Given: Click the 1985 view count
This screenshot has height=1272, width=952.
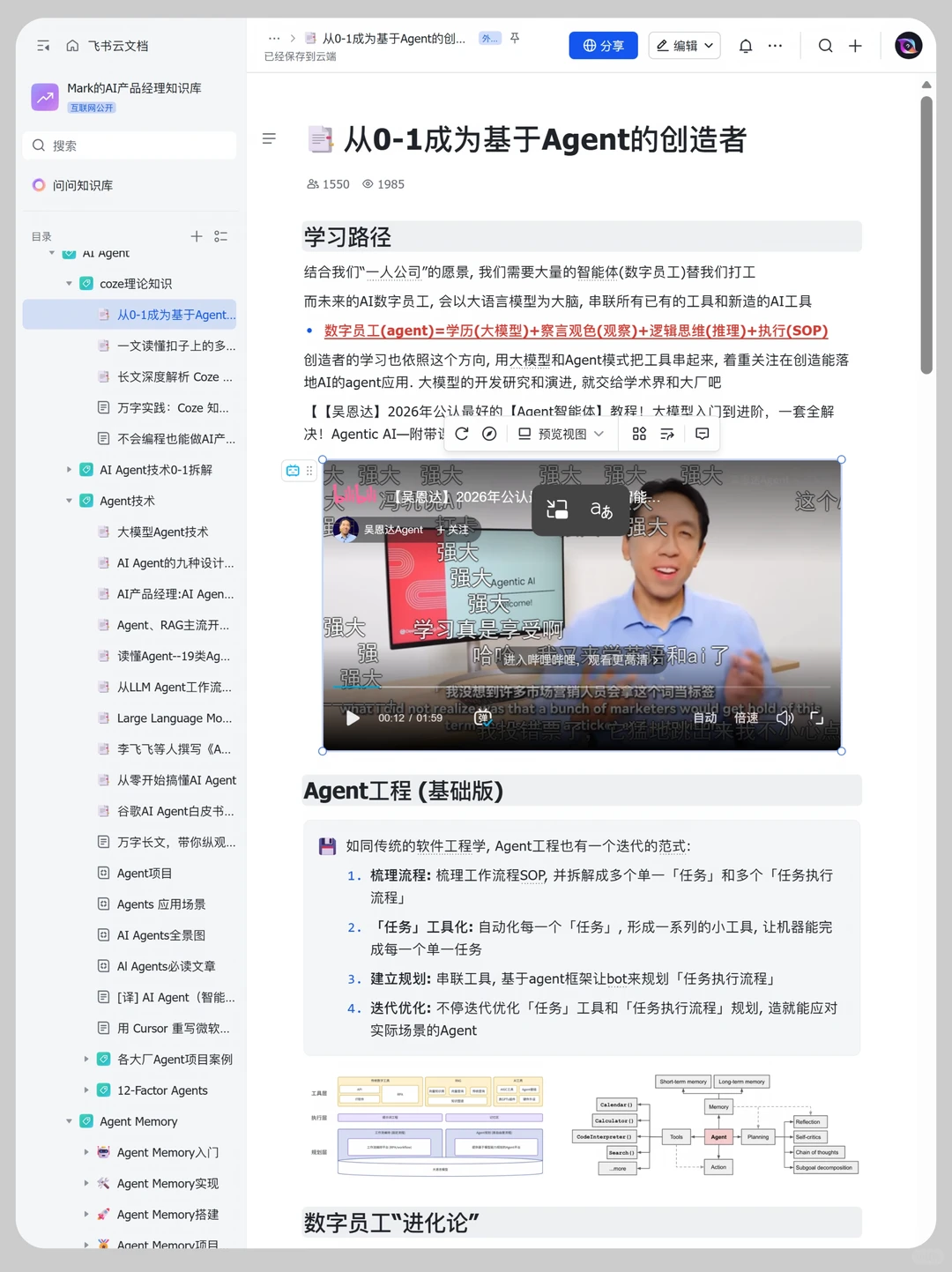Looking at the screenshot, I should coord(383,184).
